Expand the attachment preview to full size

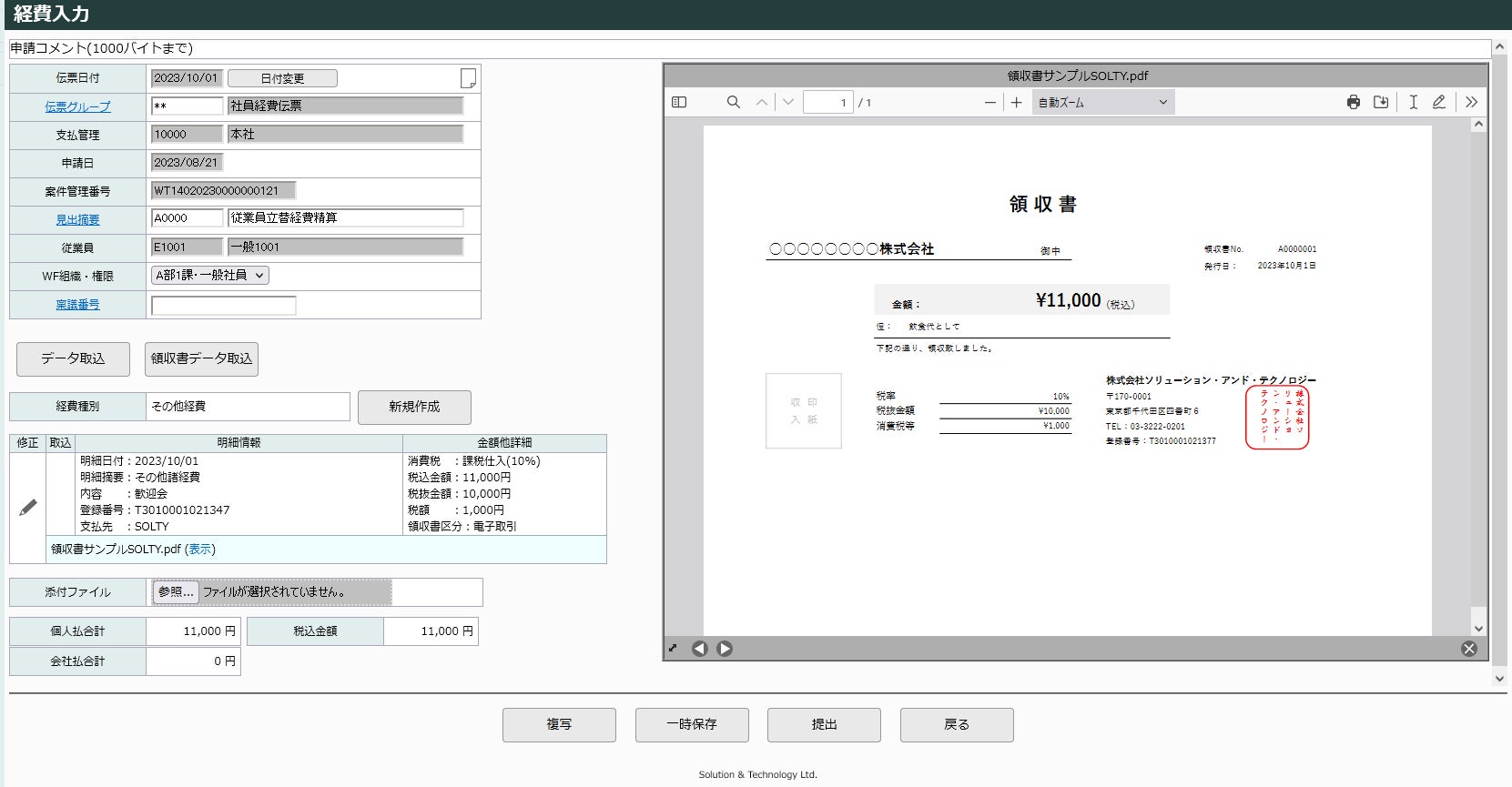point(673,649)
